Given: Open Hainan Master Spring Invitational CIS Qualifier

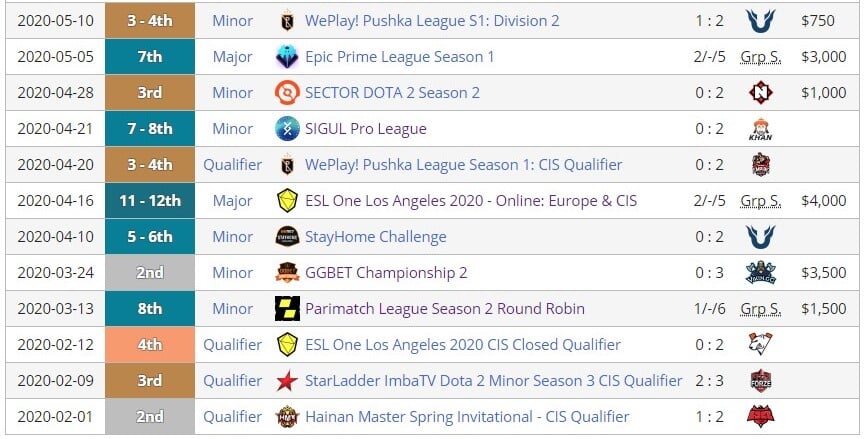Looking at the screenshot, I should pyautogui.click(x=467, y=417).
